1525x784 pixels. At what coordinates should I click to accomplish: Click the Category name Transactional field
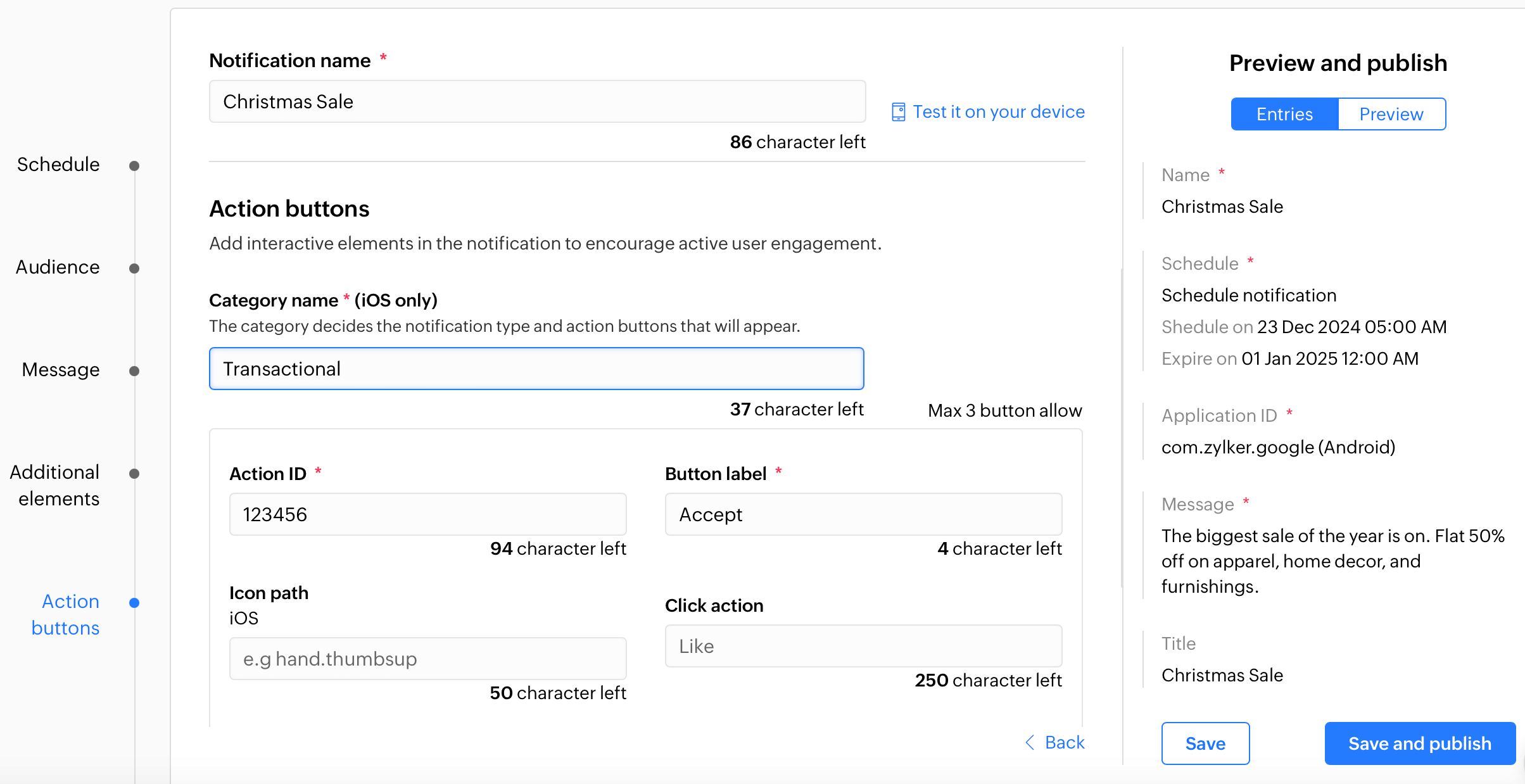tap(536, 369)
